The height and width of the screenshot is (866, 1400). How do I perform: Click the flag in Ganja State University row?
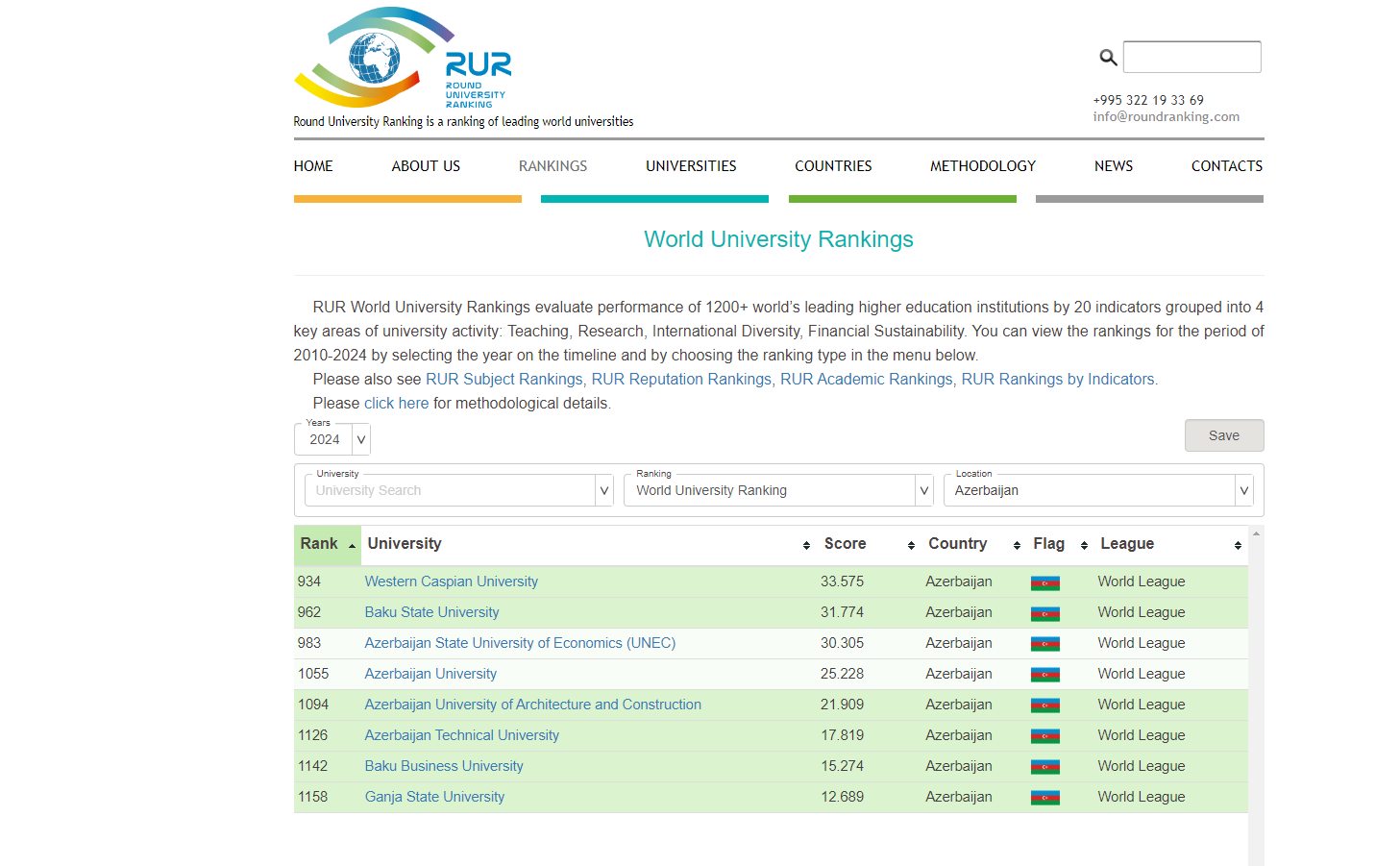tap(1044, 798)
